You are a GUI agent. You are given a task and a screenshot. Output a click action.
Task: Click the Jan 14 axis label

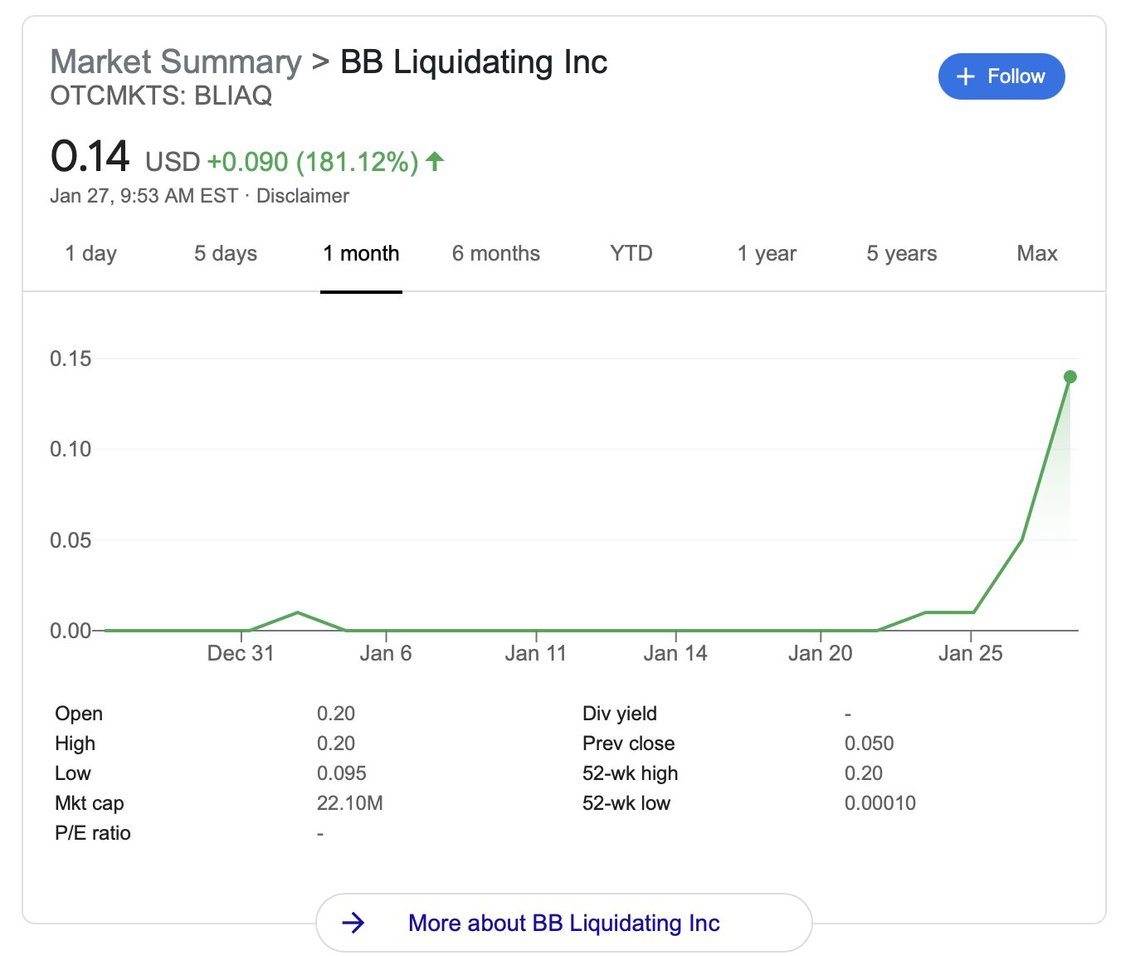tap(675, 653)
